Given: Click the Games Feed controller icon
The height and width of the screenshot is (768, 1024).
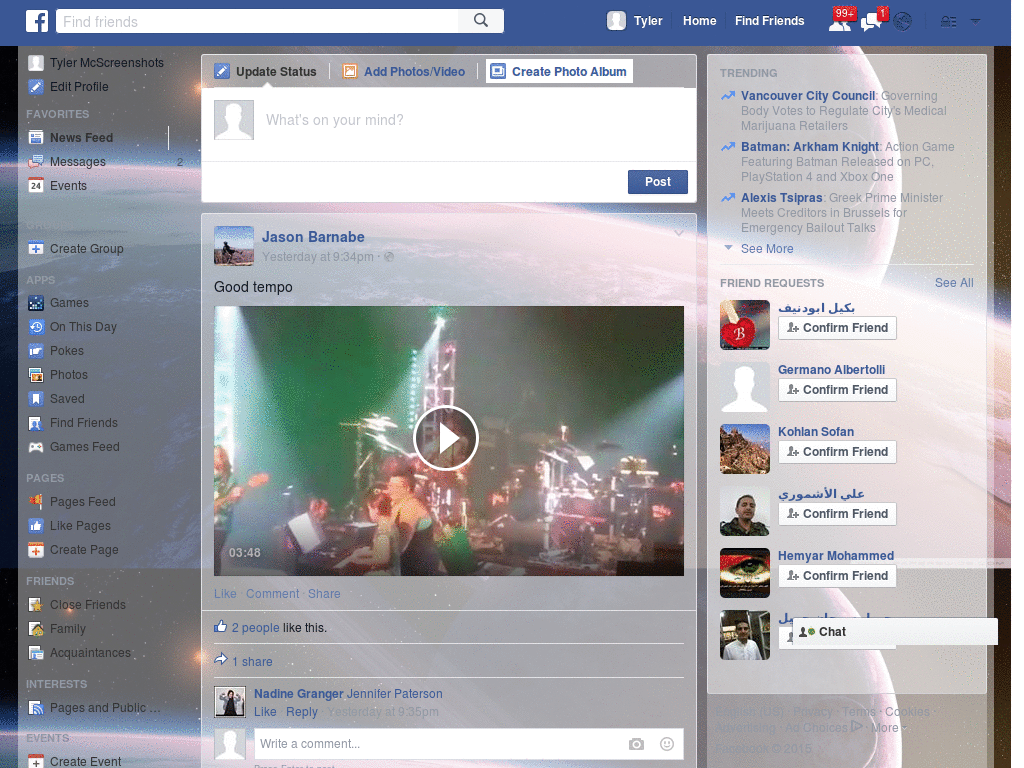Looking at the screenshot, I should coord(36,447).
